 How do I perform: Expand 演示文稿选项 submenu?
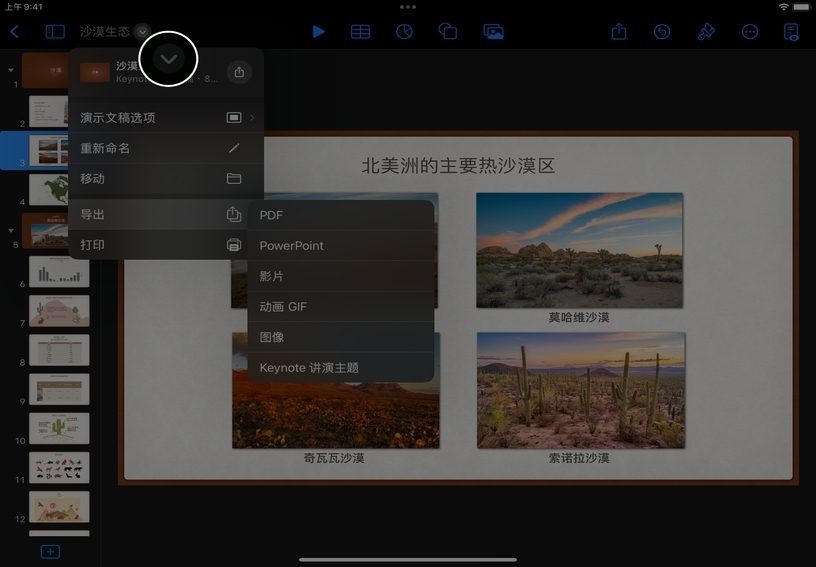click(x=165, y=118)
